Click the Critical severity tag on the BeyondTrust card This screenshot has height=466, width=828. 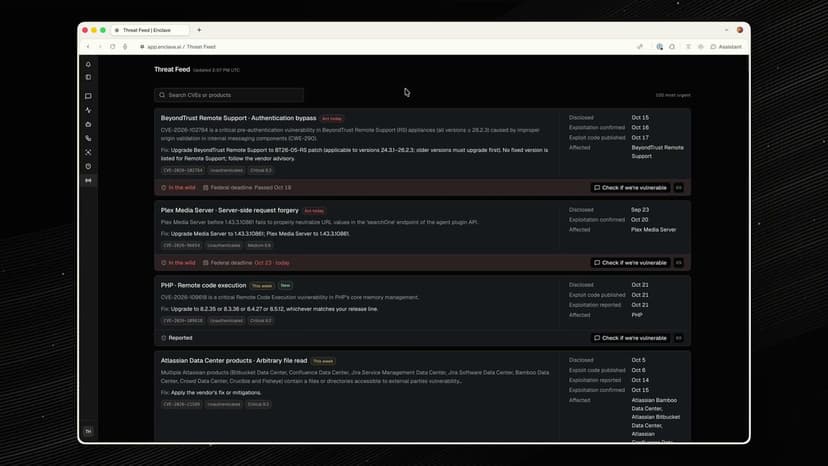[260, 171]
